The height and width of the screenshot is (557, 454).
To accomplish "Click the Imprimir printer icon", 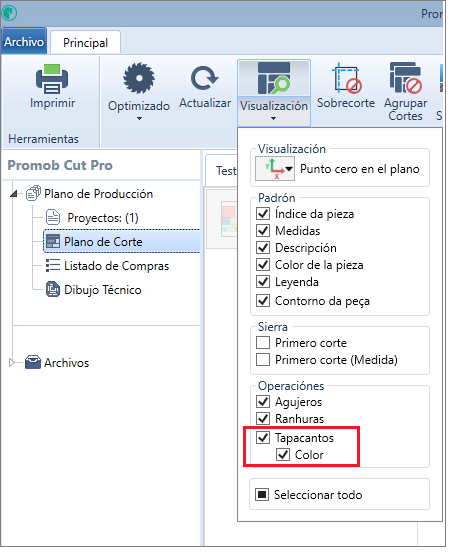I will tap(52, 79).
